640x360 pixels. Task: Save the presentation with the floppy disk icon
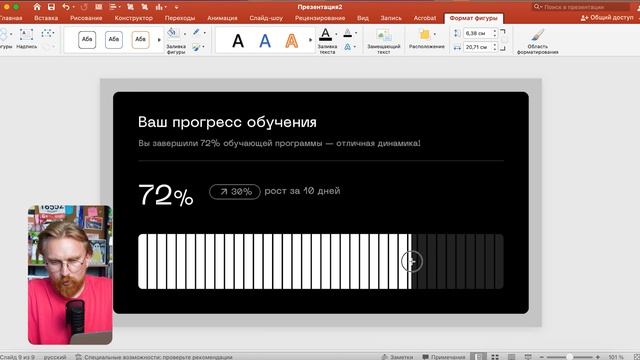point(51,7)
